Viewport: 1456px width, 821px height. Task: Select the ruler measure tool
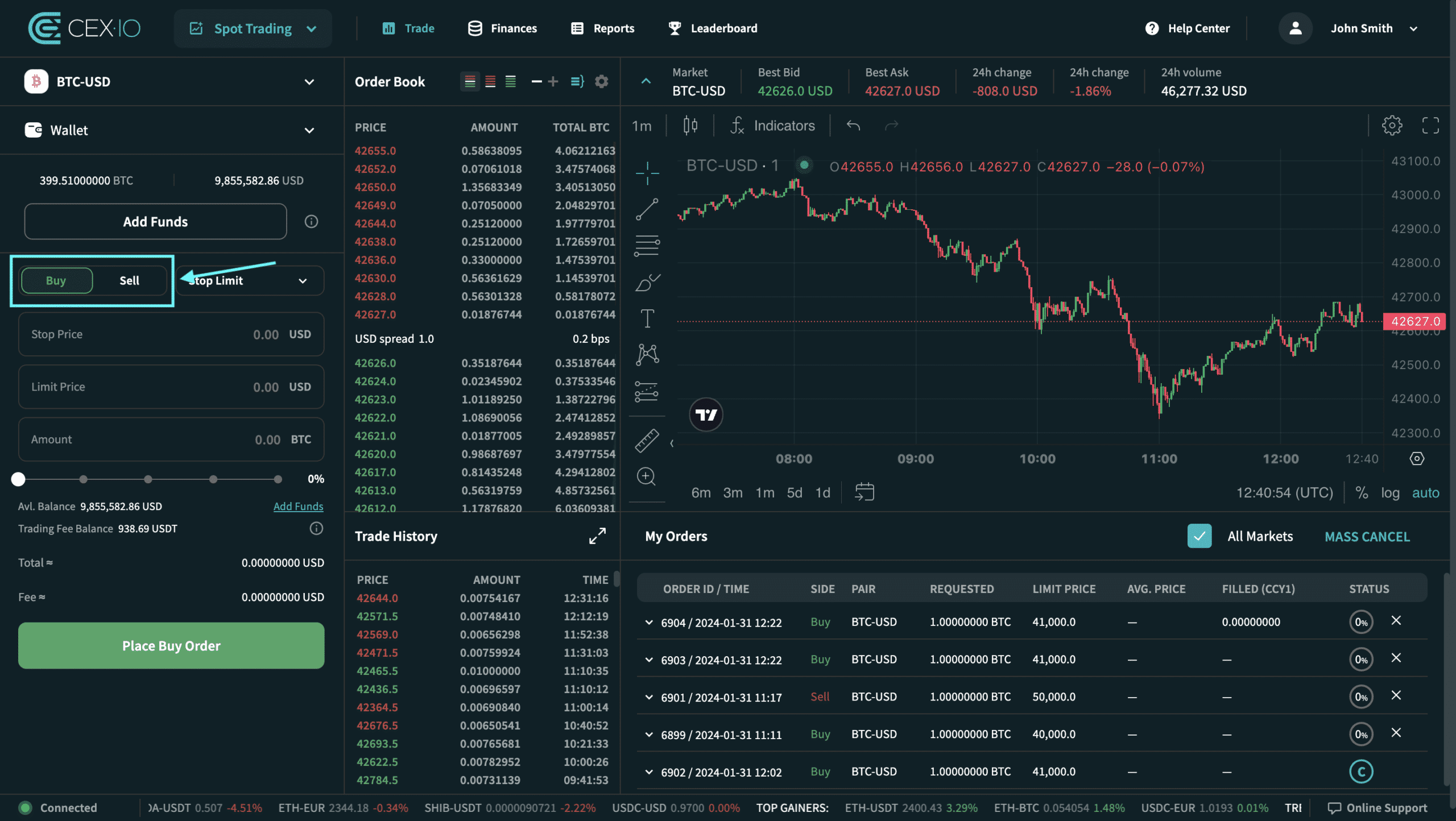tap(647, 441)
